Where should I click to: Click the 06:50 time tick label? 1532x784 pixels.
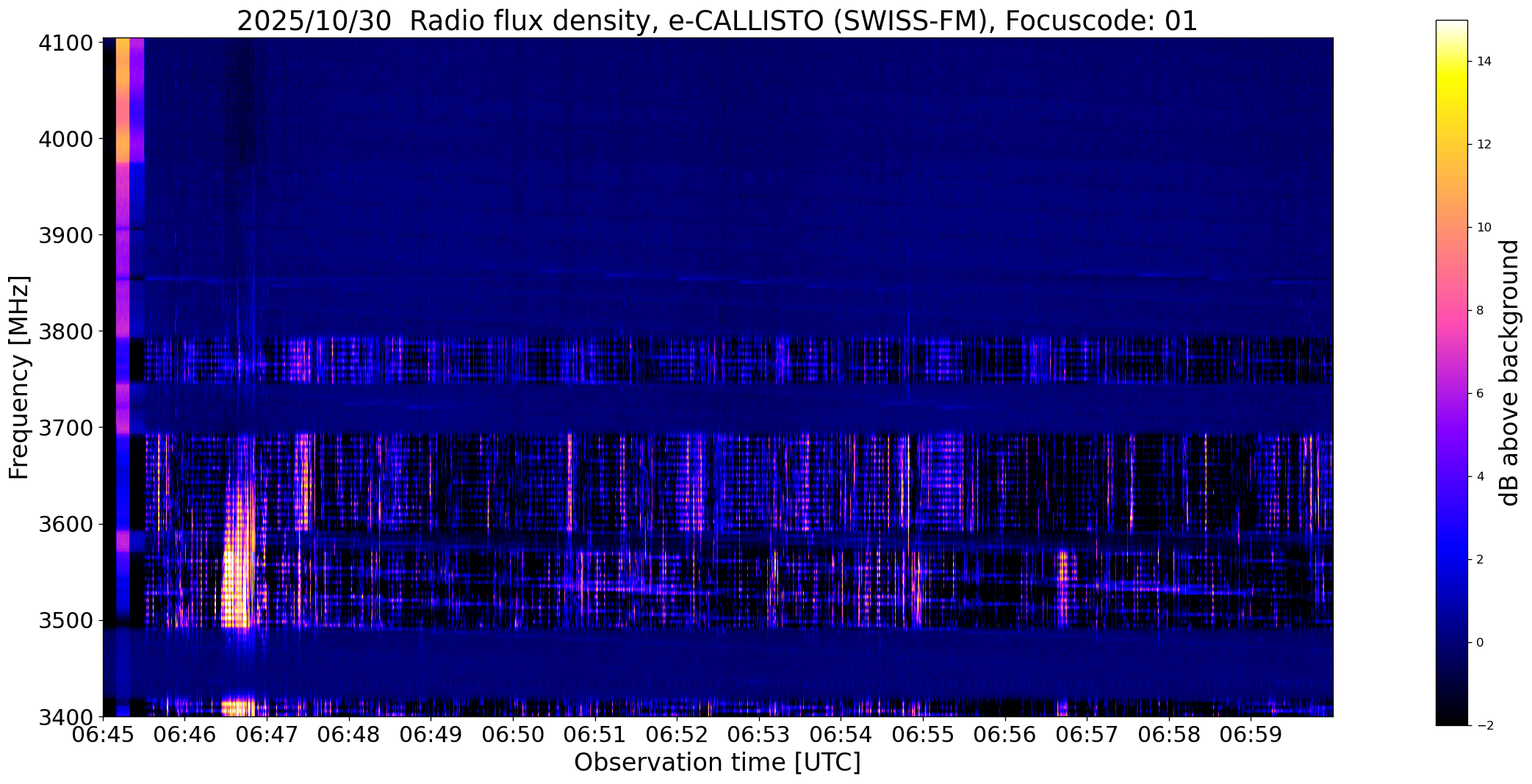click(x=513, y=734)
